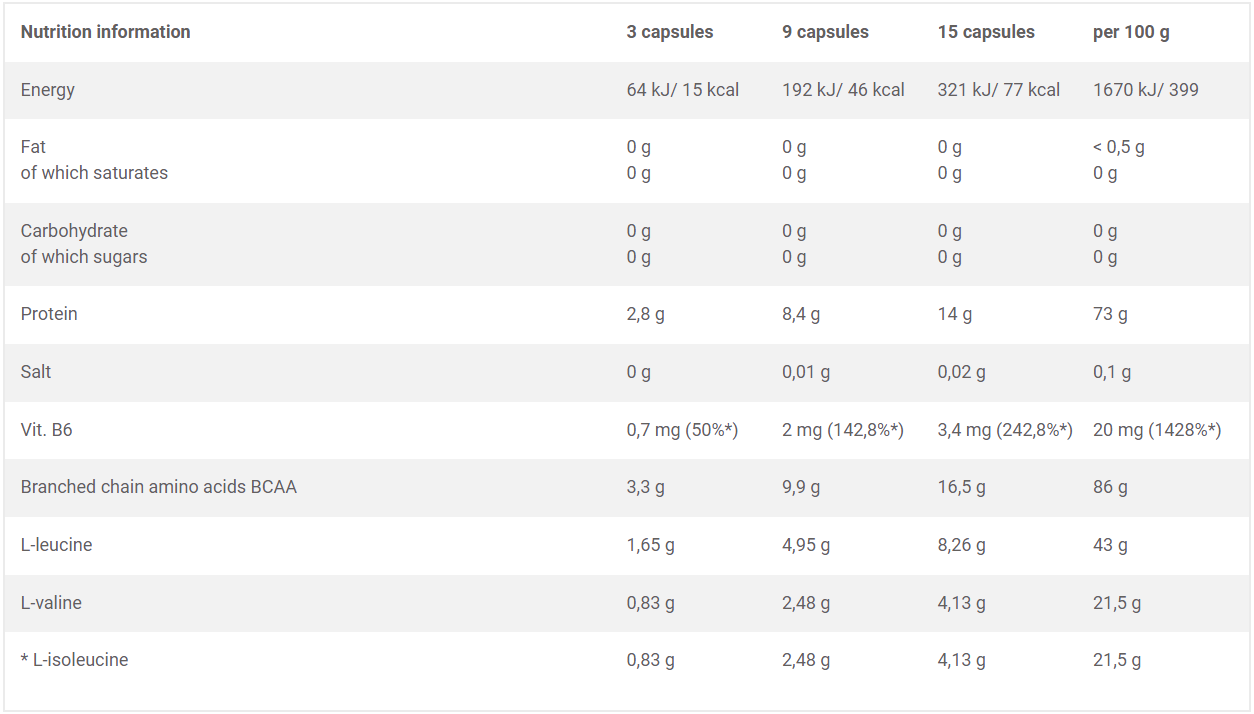
Task: Click the 'Protein' row label
Action: tap(49, 314)
